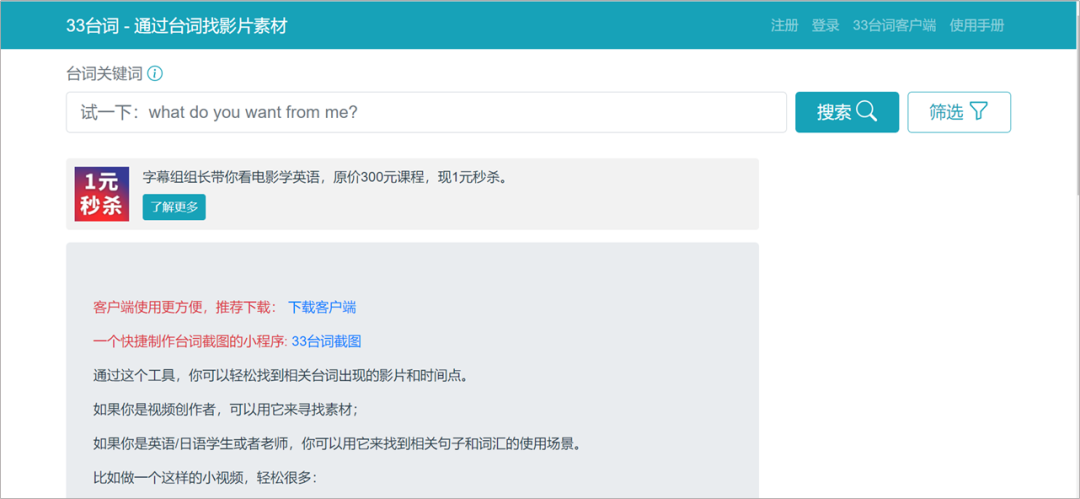Click the 台词关键词 field label
This screenshot has width=1080, height=499.
point(104,74)
